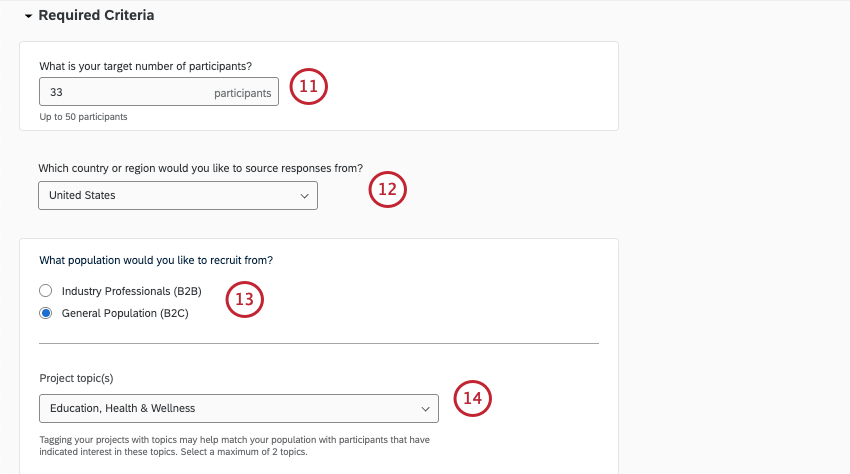Click the "participants" suffix inside the number field
The height and width of the screenshot is (474, 850).
tap(242, 93)
